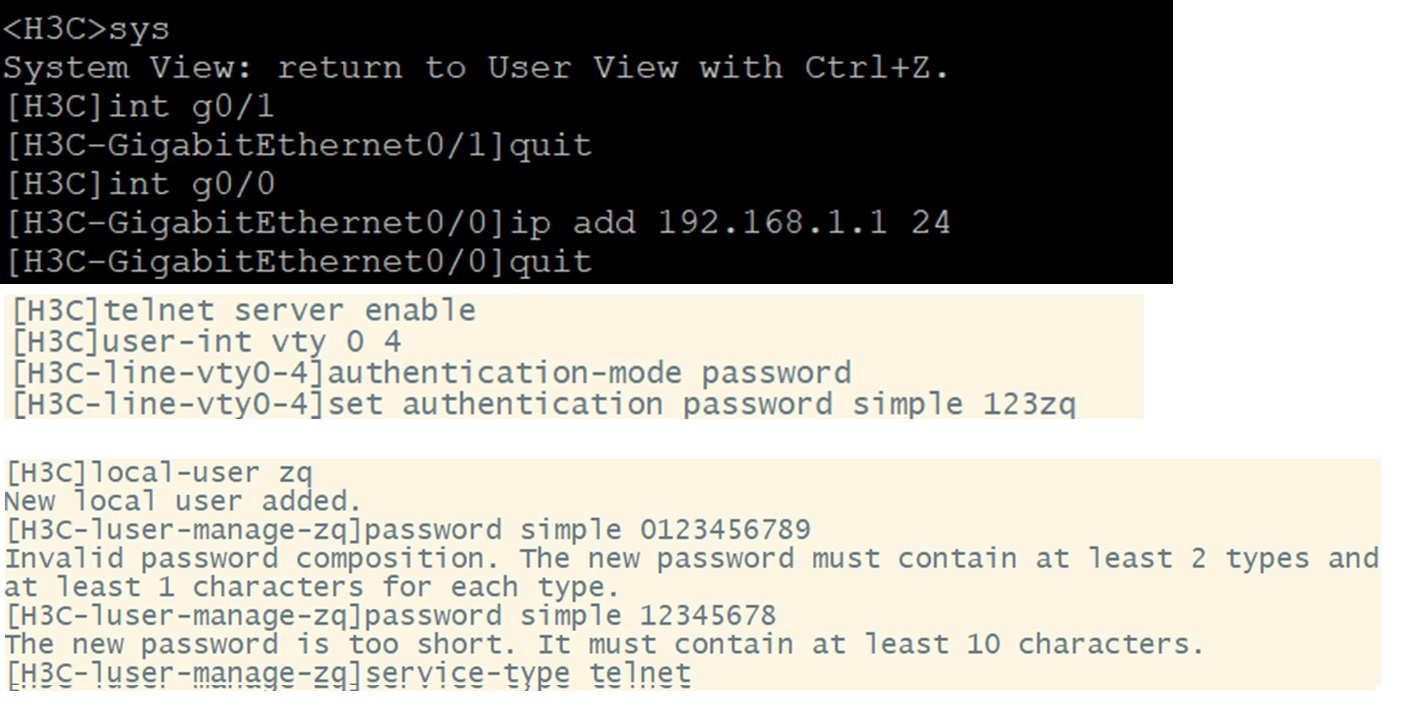This screenshot has height=718, width=1405.
Task: Click the "<H3C>sys" command line
Action: pos(87,29)
